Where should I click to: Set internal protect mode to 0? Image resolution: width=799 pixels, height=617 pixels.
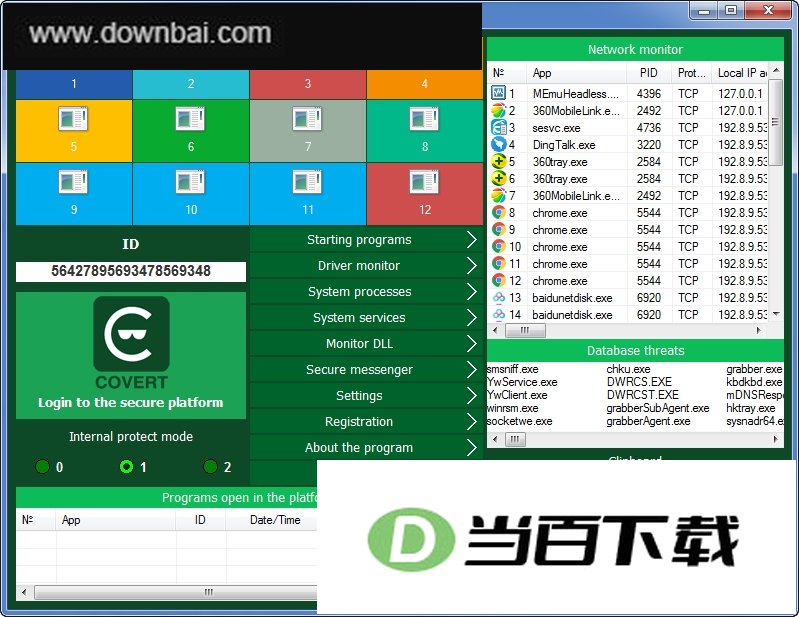point(42,466)
